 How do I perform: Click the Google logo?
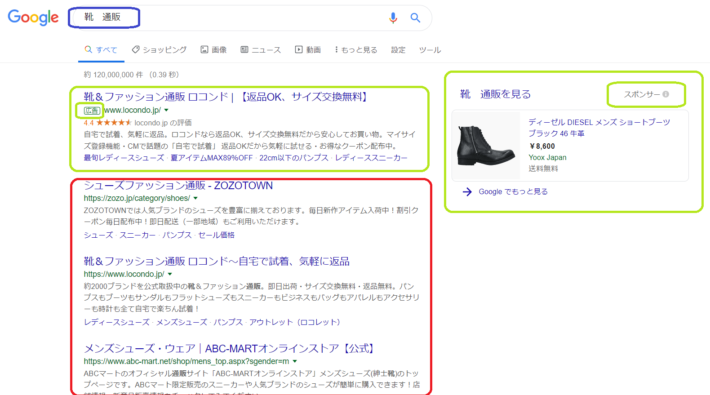pos(33,18)
